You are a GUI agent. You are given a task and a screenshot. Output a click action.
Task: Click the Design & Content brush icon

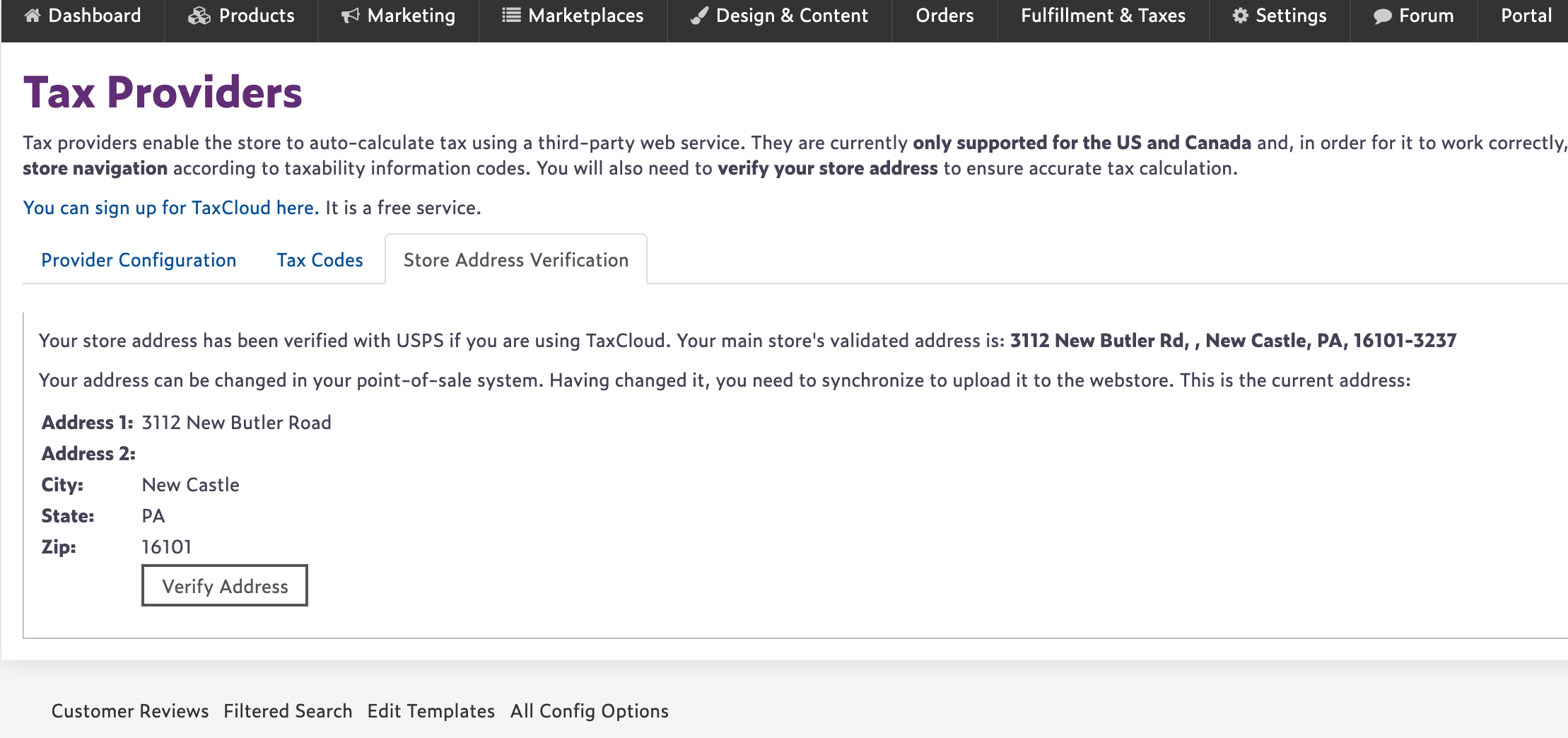pyautogui.click(x=699, y=16)
